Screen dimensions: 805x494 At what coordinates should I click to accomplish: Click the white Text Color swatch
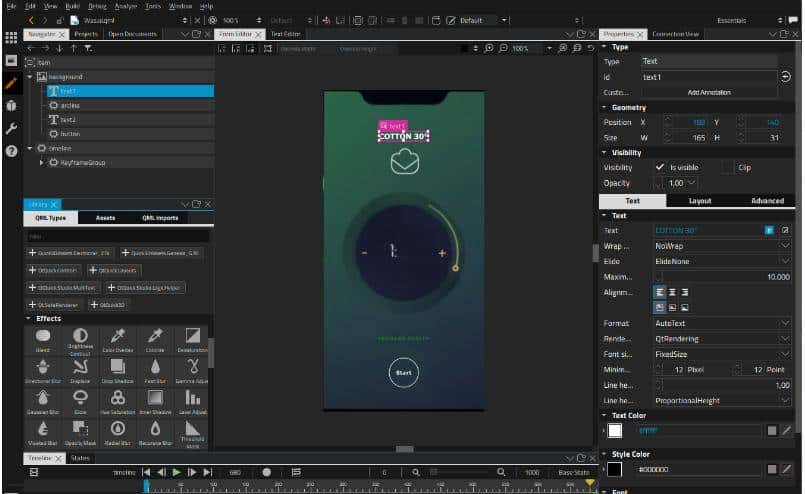(x=615, y=431)
